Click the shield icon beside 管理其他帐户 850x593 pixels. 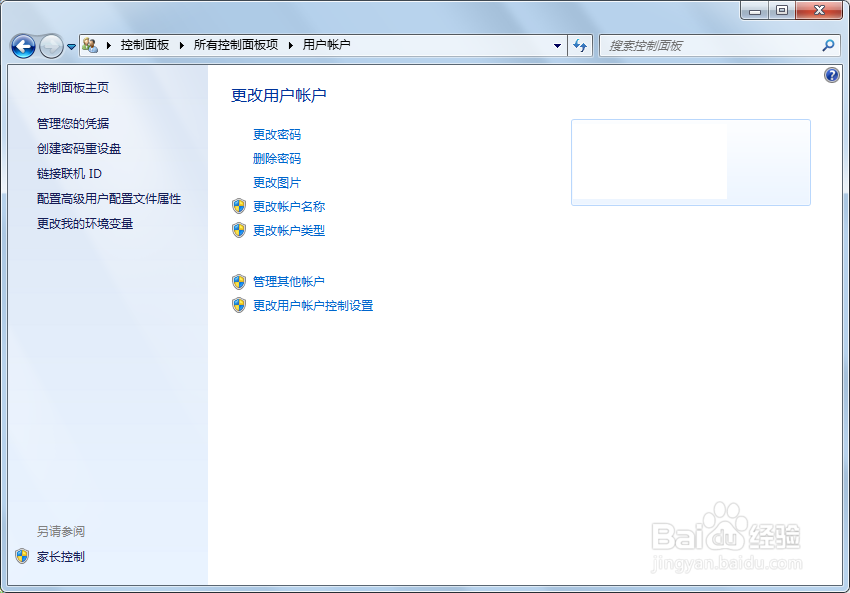pos(238,281)
